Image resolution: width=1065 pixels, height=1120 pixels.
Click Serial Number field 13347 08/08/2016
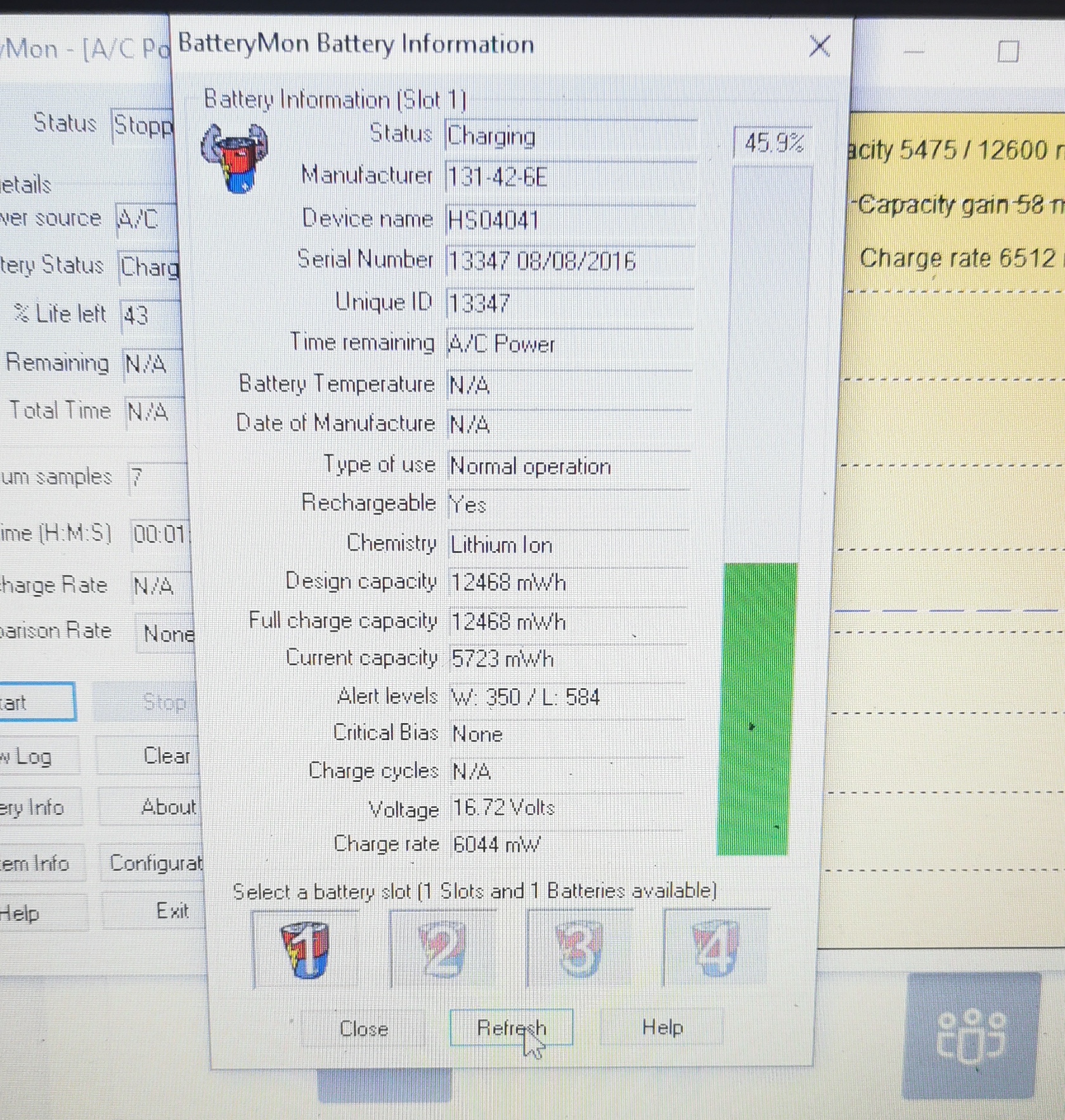click(570, 261)
